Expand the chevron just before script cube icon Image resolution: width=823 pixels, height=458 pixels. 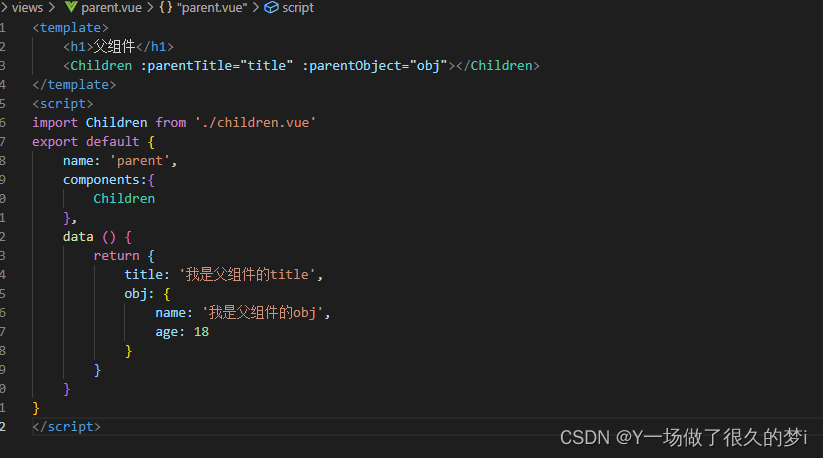pyautogui.click(x=256, y=8)
